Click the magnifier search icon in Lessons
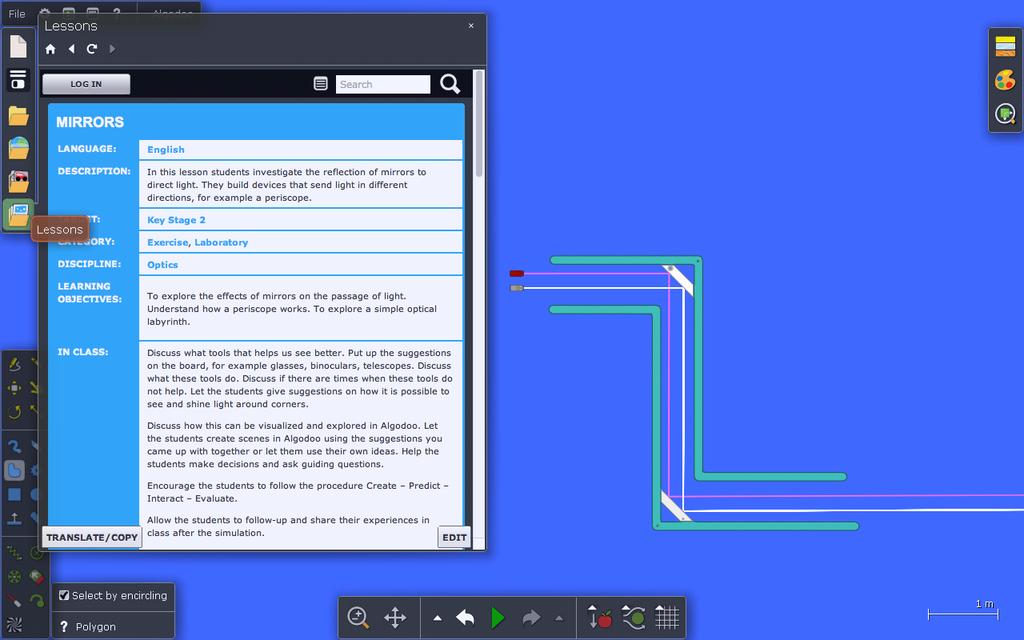The width and height of the screenshot is (1024, 640). (x=450, y=84)
